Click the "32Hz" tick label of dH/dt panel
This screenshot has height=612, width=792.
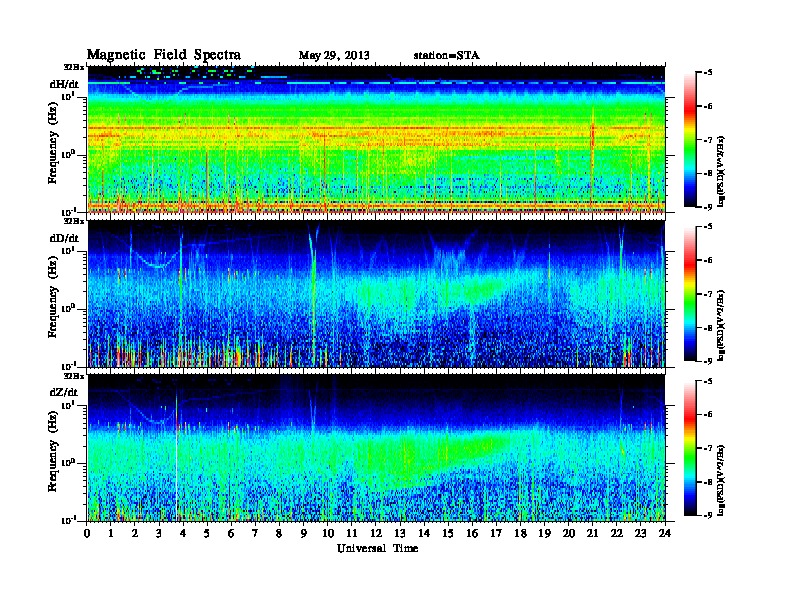[73, 67]
